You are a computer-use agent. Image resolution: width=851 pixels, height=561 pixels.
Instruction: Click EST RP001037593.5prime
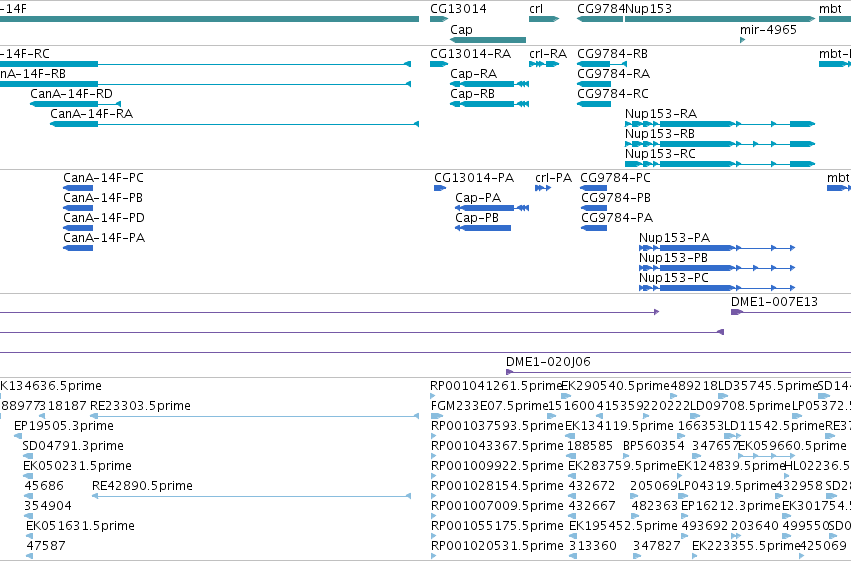point(497,426)
